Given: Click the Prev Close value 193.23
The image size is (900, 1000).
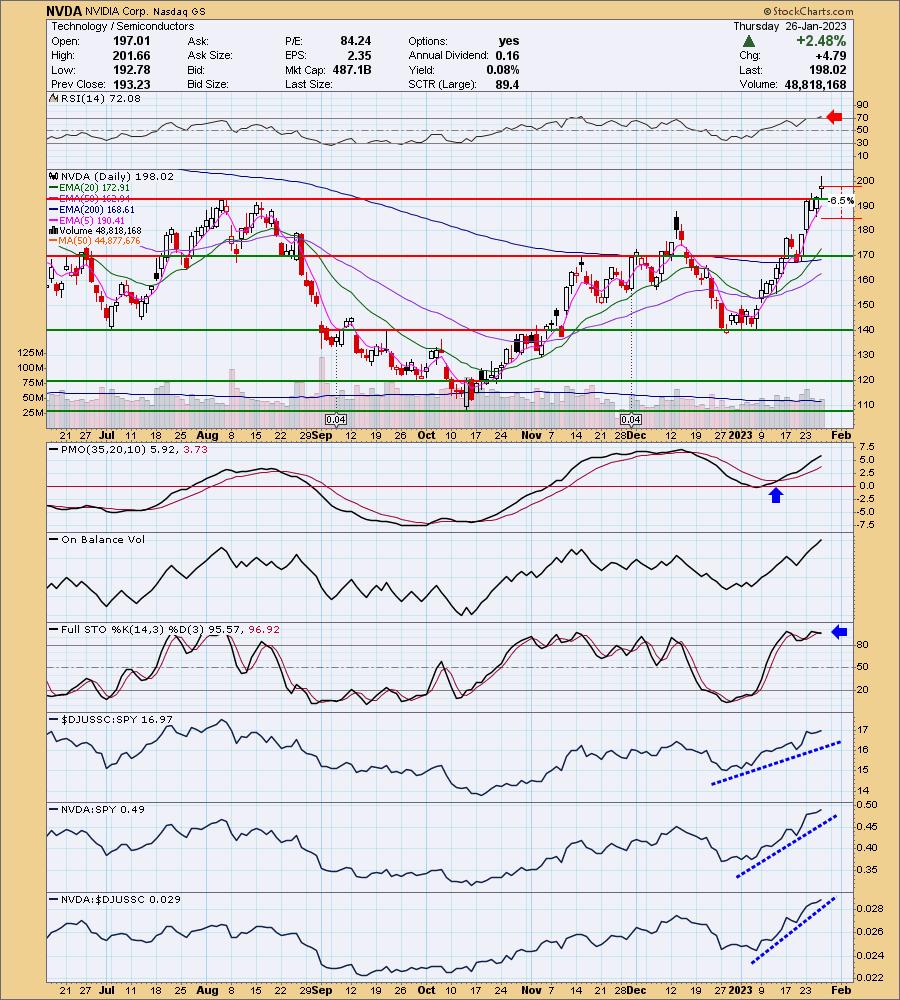Looking at the screenshot, I should (x=131, y=84).
